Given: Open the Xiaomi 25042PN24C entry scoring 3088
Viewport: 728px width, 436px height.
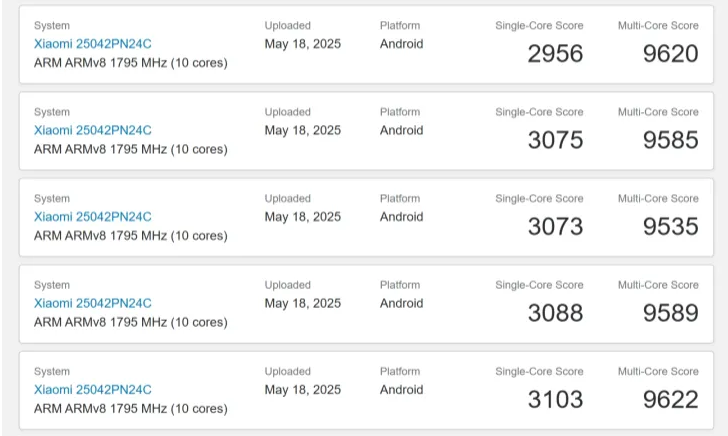Looking at the screenshot, I should tap(93, 303).
